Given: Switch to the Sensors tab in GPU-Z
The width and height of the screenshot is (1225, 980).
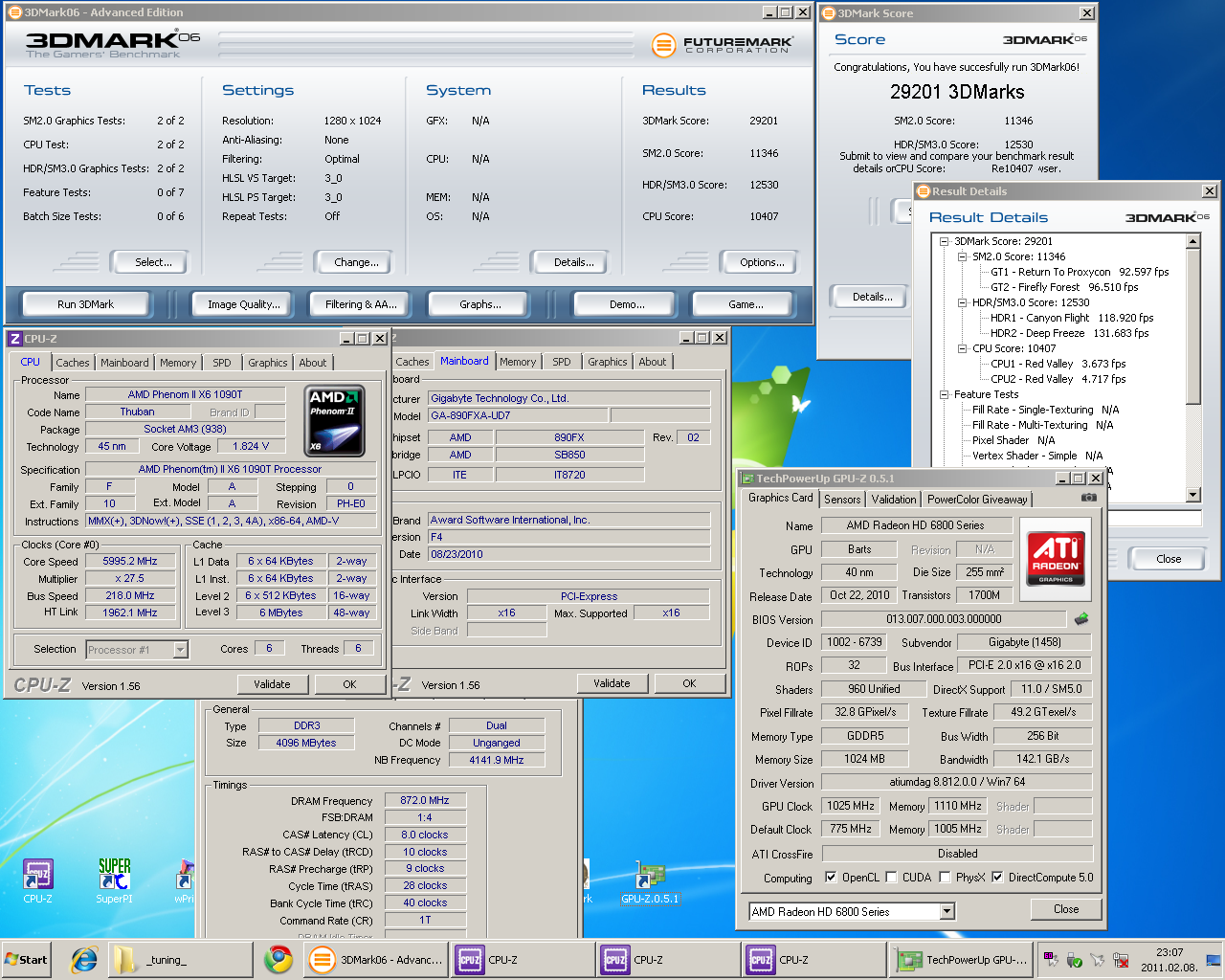Looking at the screenshot, I should [842, 499].
